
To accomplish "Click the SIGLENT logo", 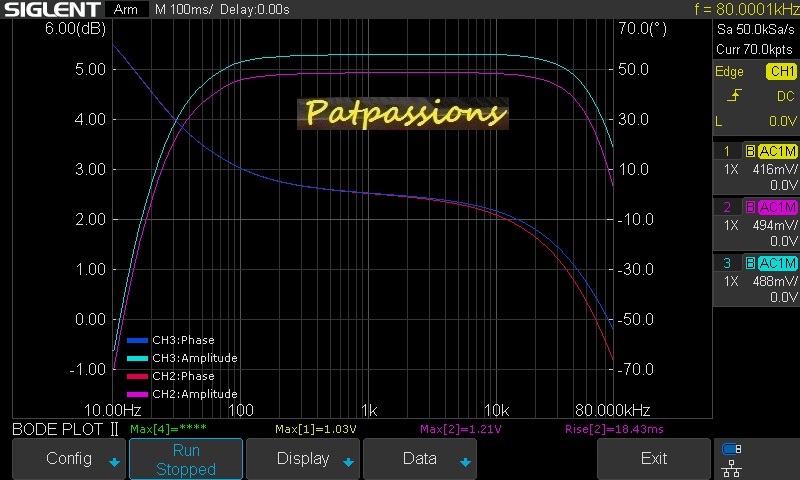I will click(52, 9).
